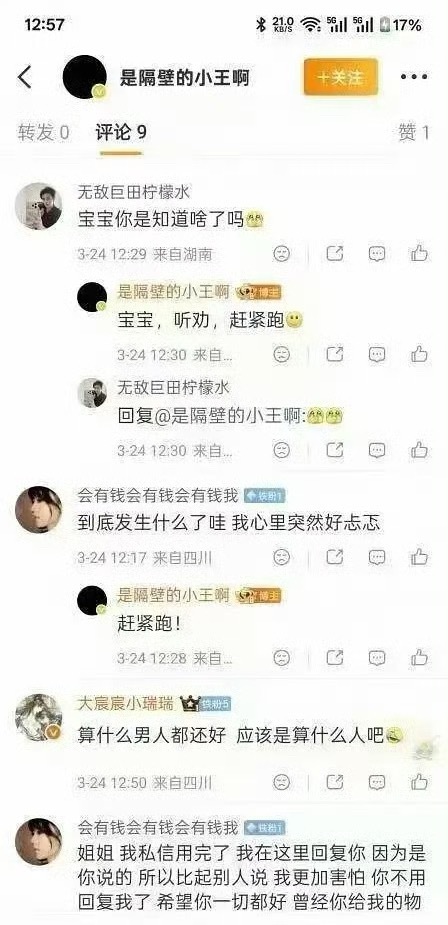Image resolution: width=448 pixels, height=925 pixels.
Task: Dislike the 宝宝你是知道啥了吗 comment
Action: [x=282, y=254]
